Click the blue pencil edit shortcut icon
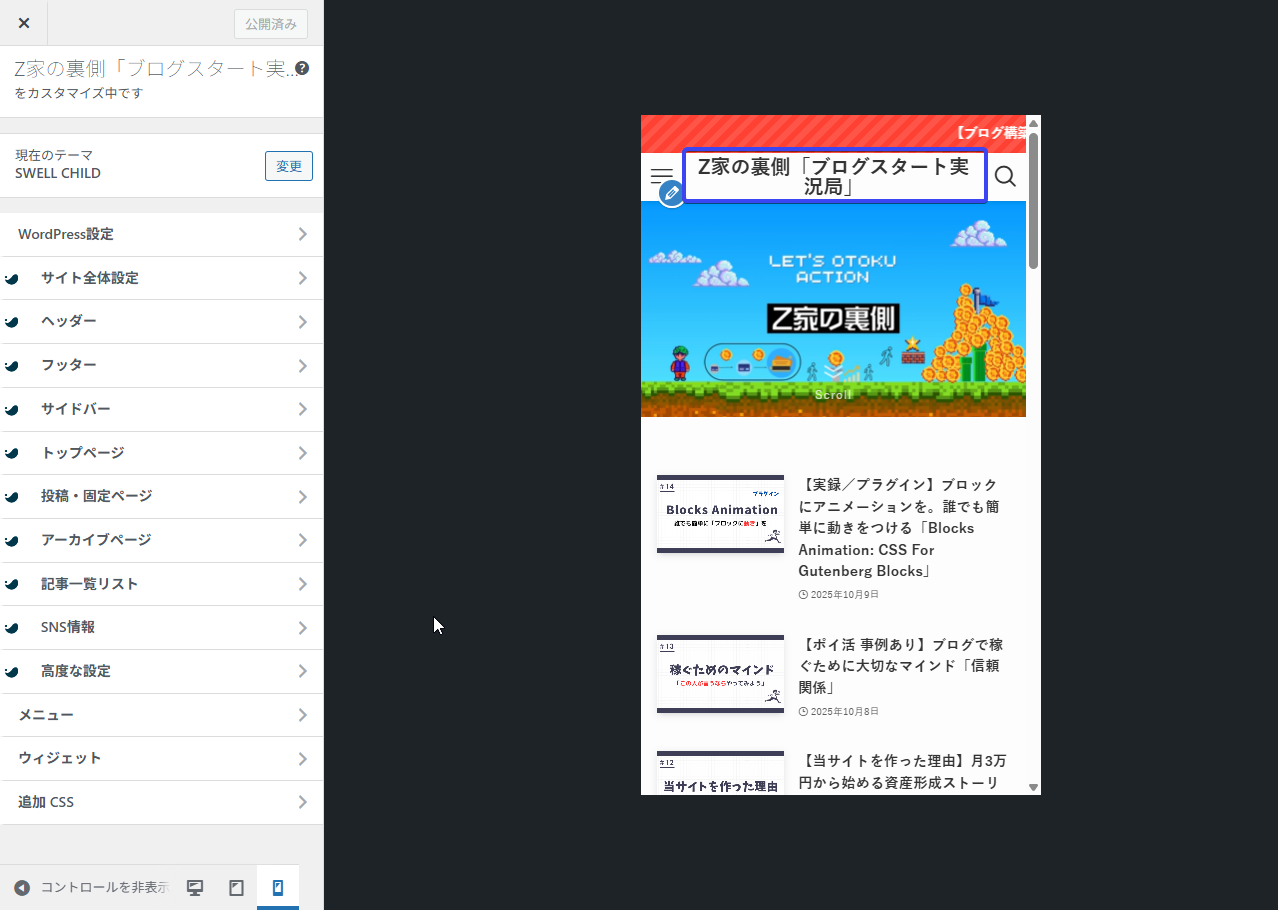1278x910 pixels. coord(672,193)
